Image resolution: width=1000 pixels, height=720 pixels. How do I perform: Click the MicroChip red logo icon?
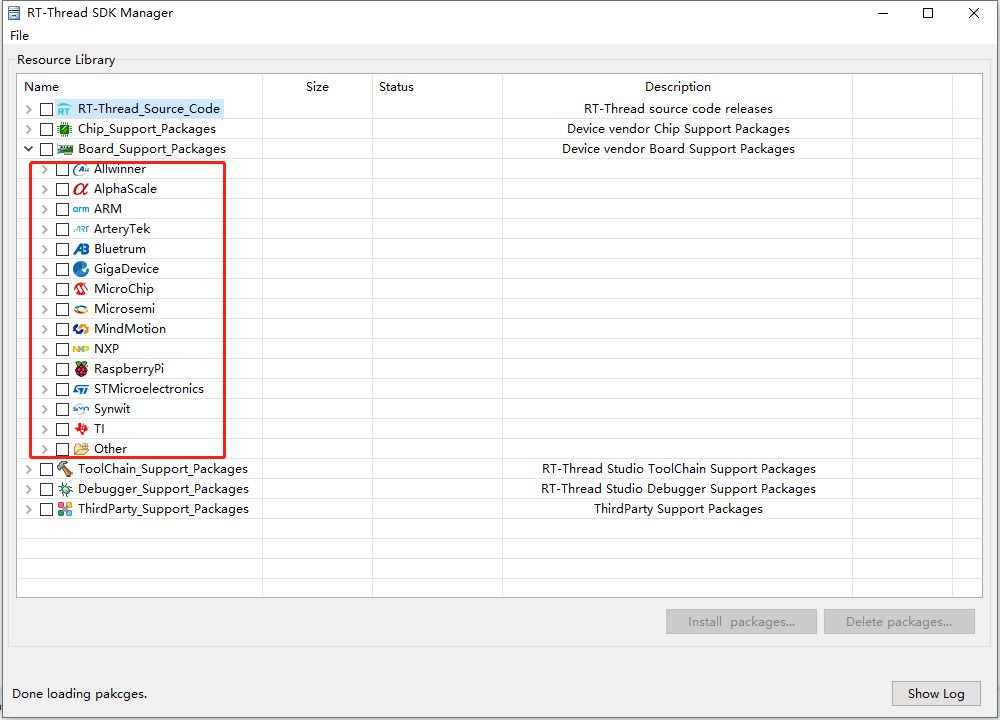click(x=81, y=289)
